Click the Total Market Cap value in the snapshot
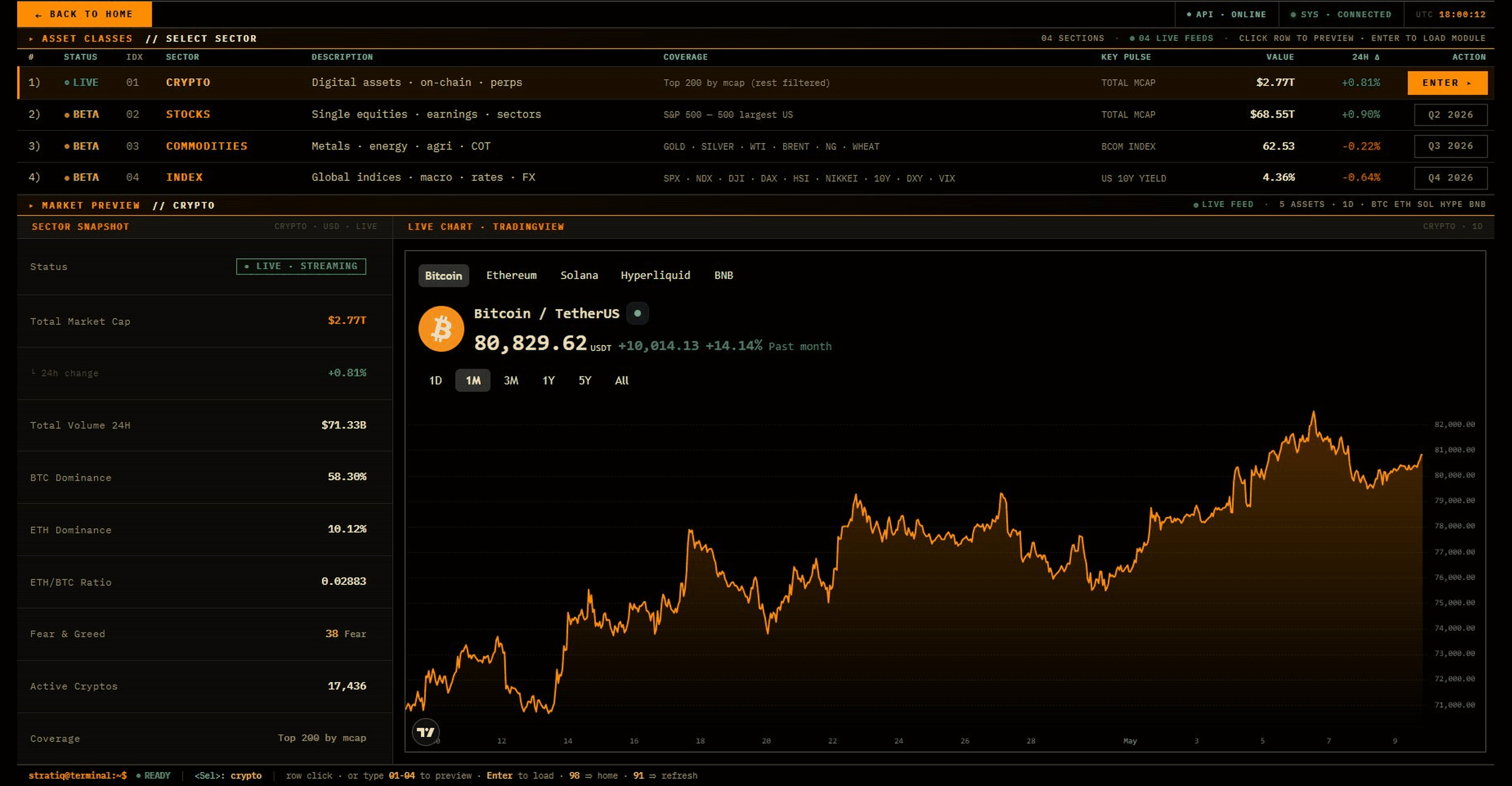The image size is (1512, 786). tap(347, 320)
